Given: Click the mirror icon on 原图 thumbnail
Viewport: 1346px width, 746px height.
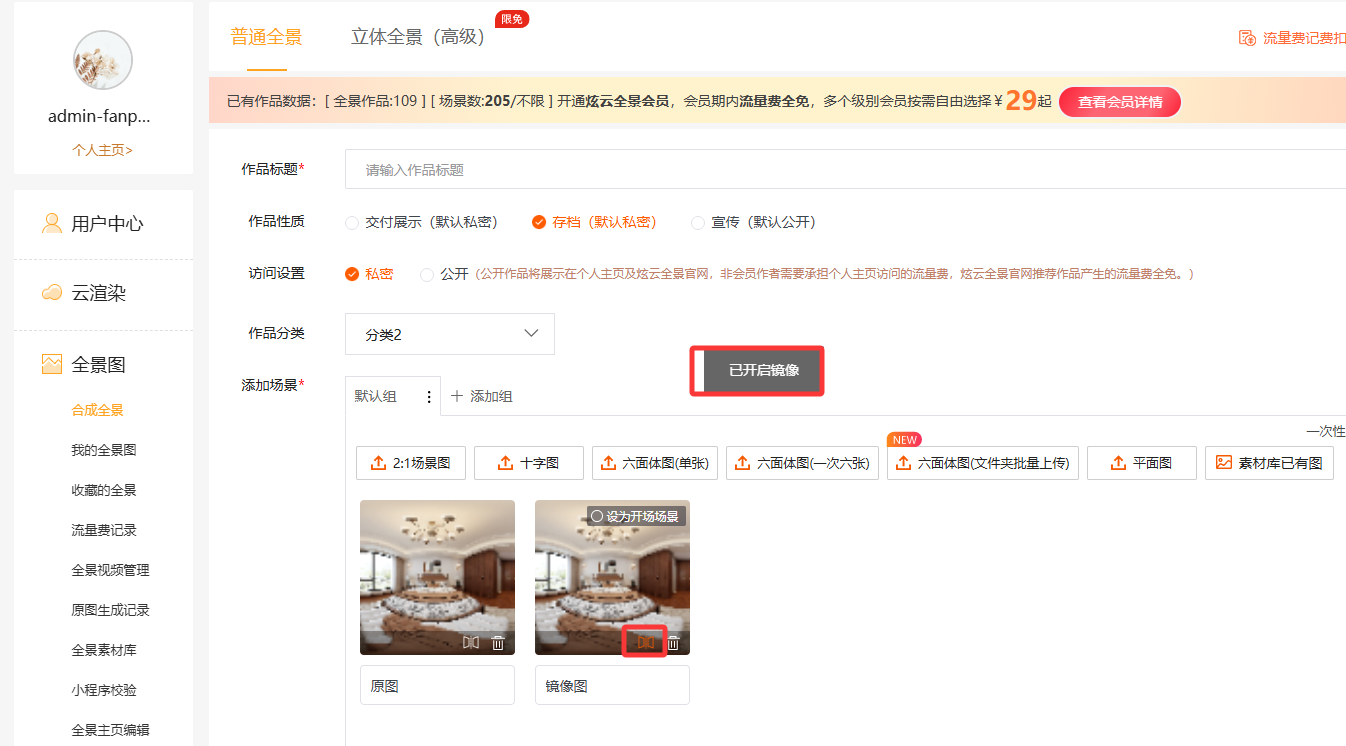Looking at the screenshot, I should [x=471, y=642].
